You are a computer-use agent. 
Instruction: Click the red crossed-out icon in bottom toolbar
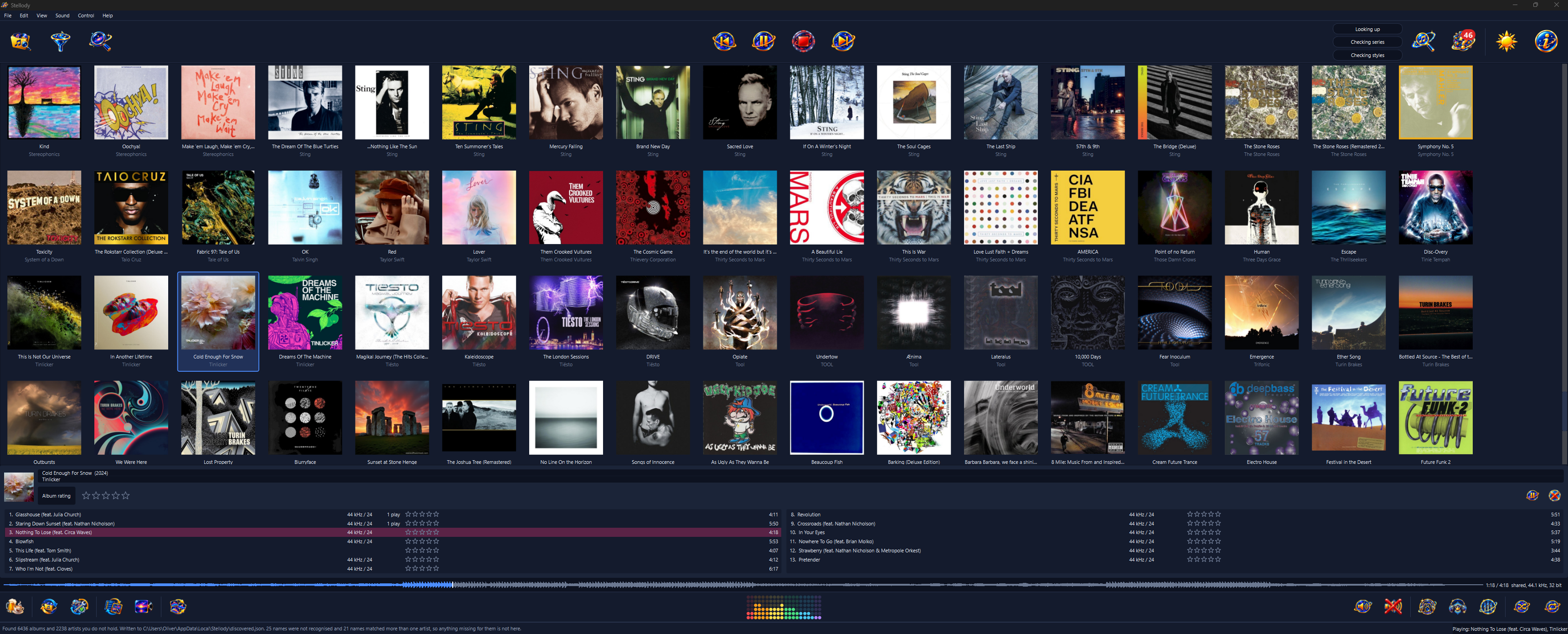click(1393, 607)
